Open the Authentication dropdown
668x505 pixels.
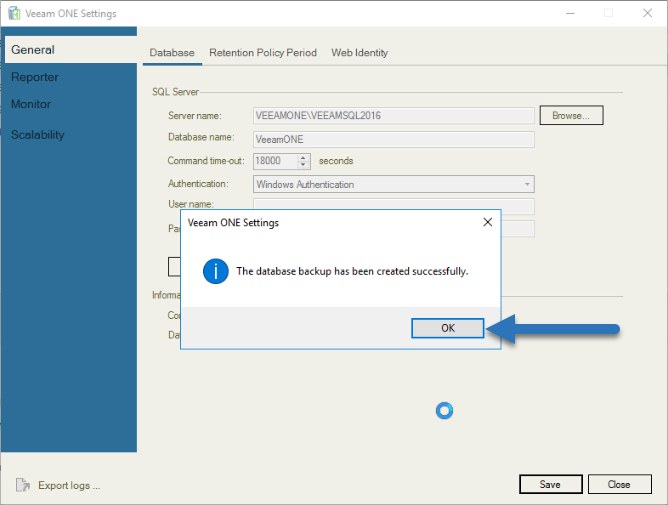point(394,184)
